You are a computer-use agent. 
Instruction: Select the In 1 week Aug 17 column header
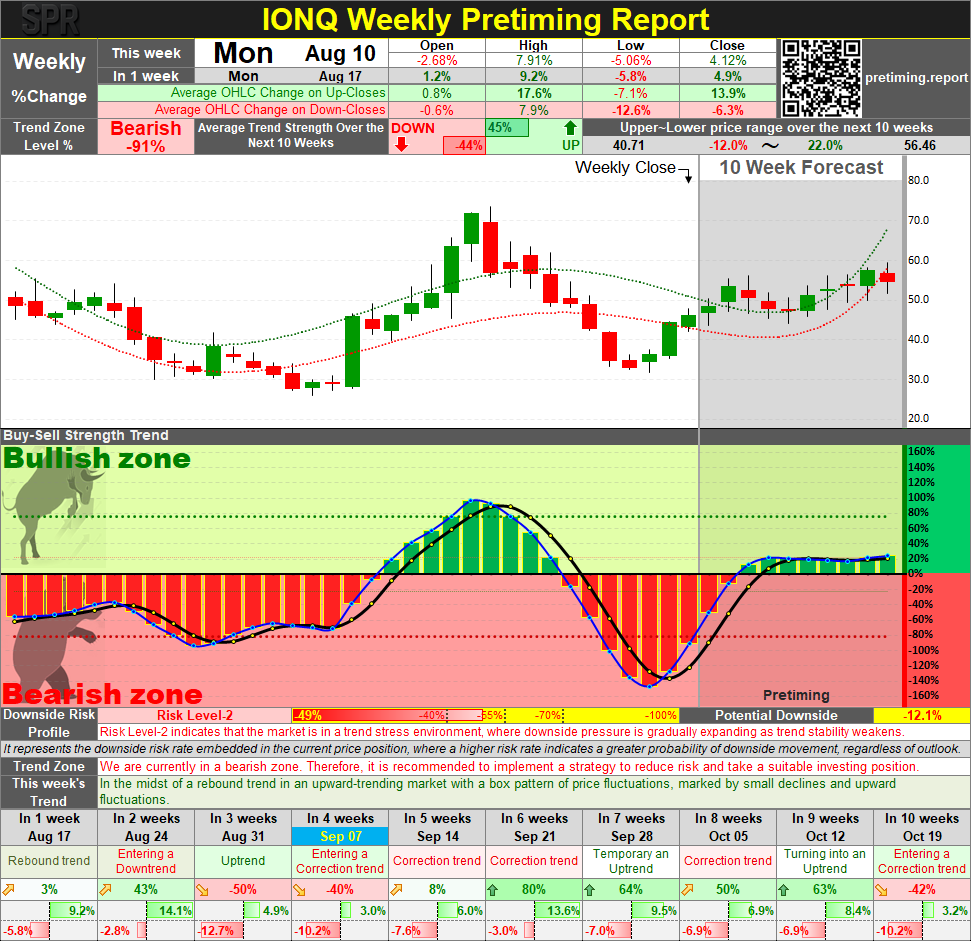(49, 827)
